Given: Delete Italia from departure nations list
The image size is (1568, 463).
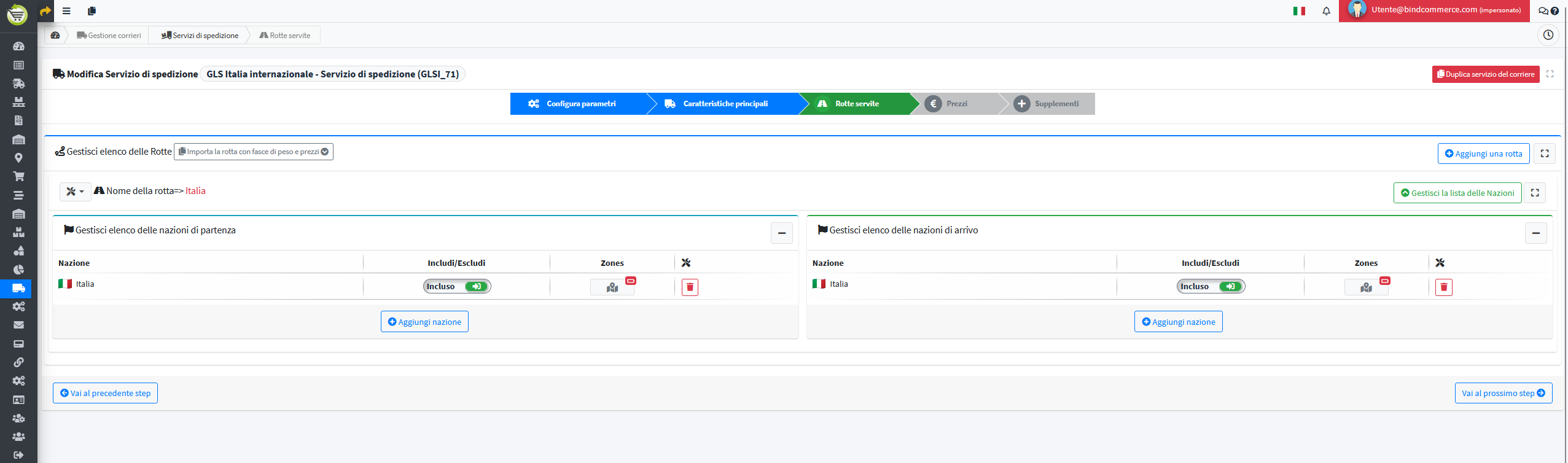Looking at the screenshot, I should pyautogui.click(x=690, y=287).
